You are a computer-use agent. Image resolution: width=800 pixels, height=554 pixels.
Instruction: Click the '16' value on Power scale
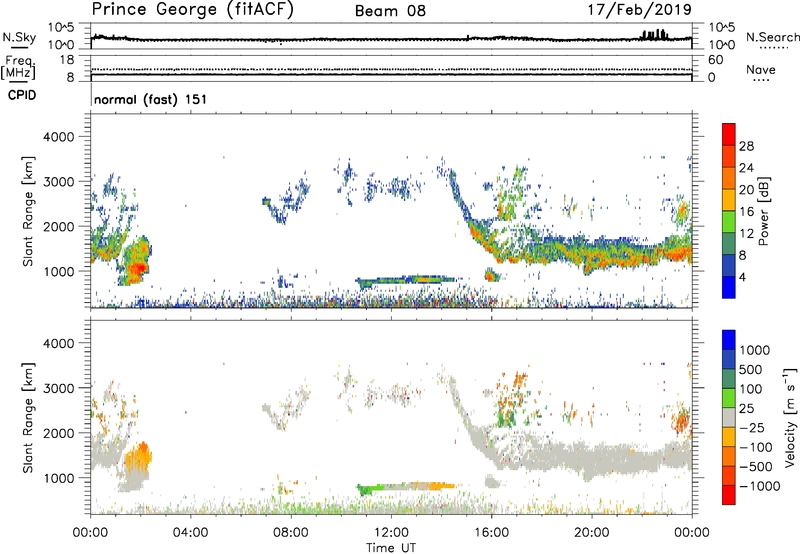(x=746, y=212)
